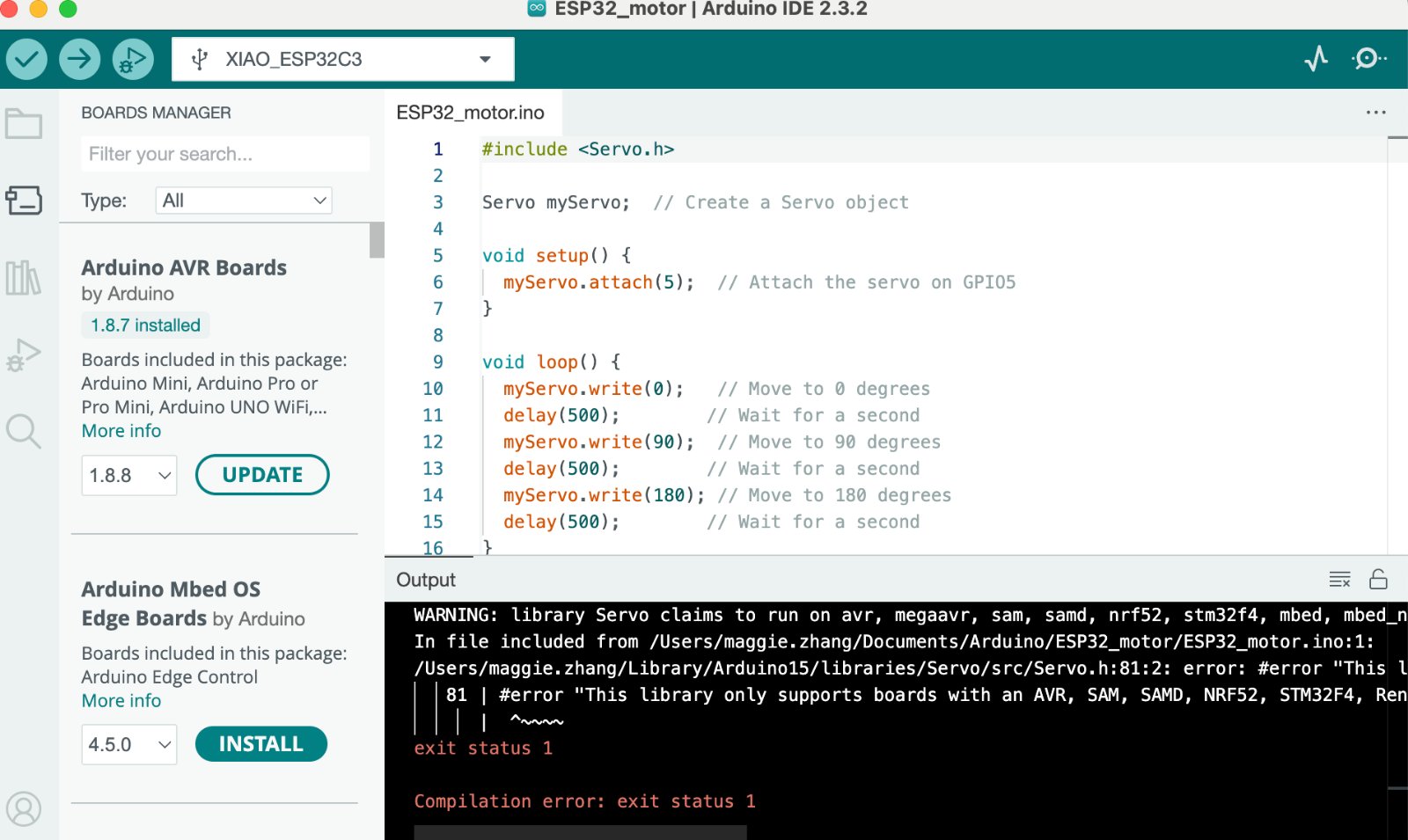Screen dimensions: 1408x840
Task: Click the Output panel title
Action: 426,580
